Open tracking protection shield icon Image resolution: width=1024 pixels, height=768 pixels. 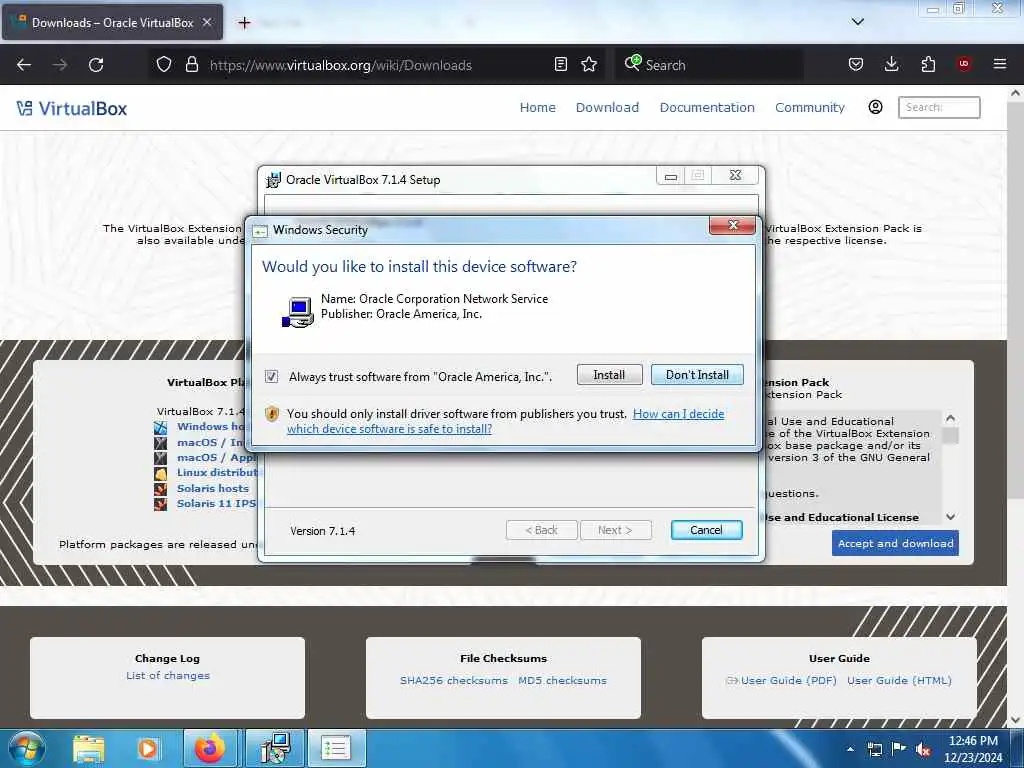[164, 64]
